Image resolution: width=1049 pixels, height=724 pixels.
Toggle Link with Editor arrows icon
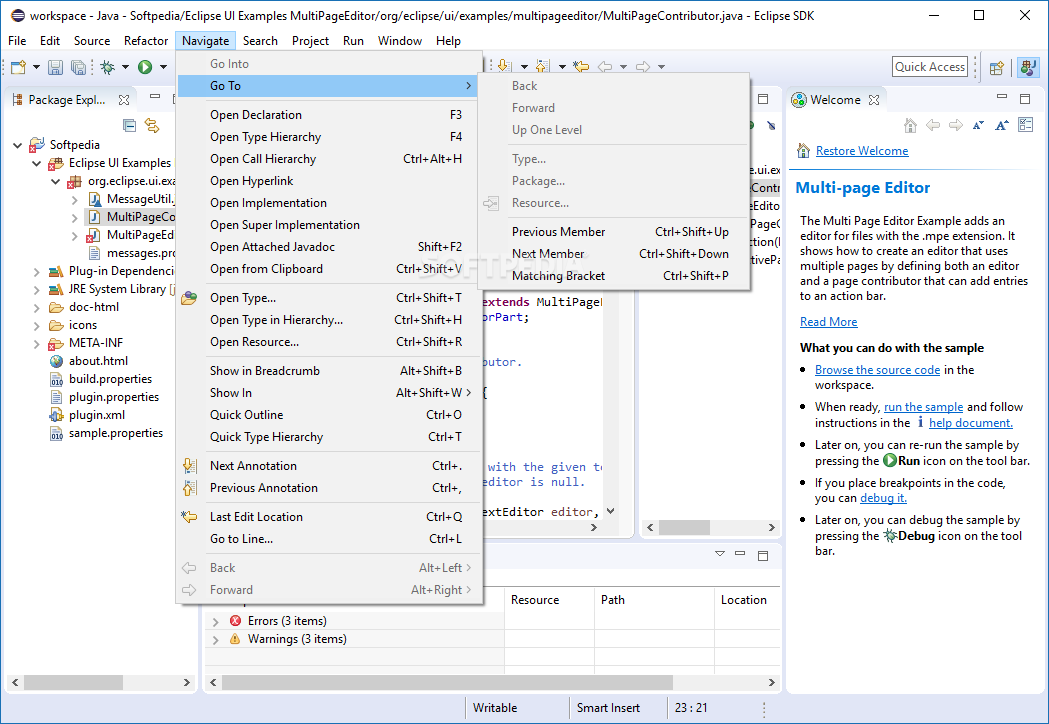point(153,125)
